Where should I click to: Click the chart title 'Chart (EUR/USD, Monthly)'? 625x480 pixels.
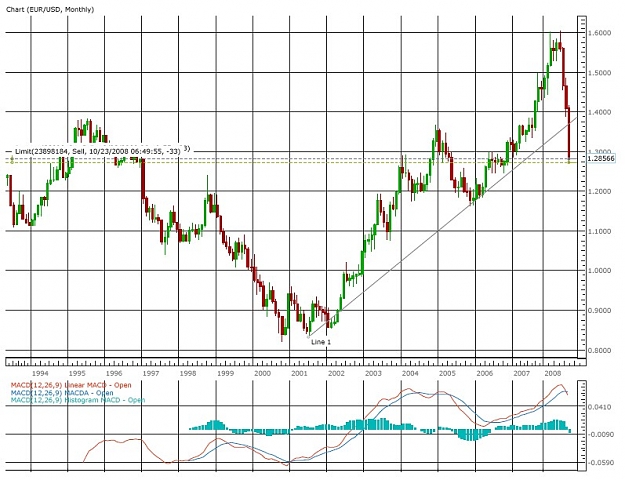(50, 10)
